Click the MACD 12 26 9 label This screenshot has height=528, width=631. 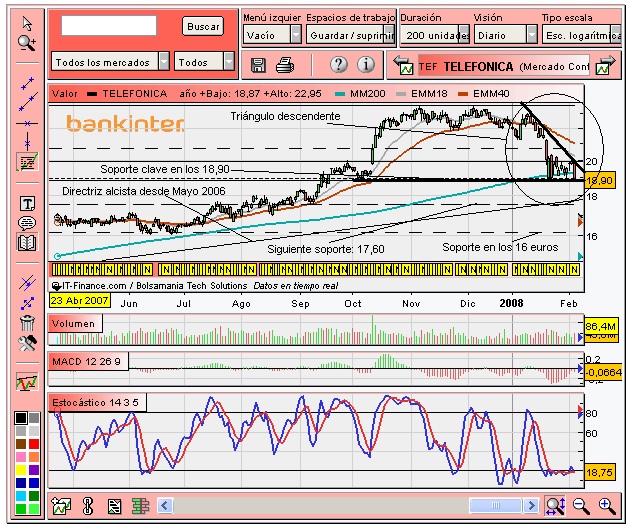click(x=88, y=361)
